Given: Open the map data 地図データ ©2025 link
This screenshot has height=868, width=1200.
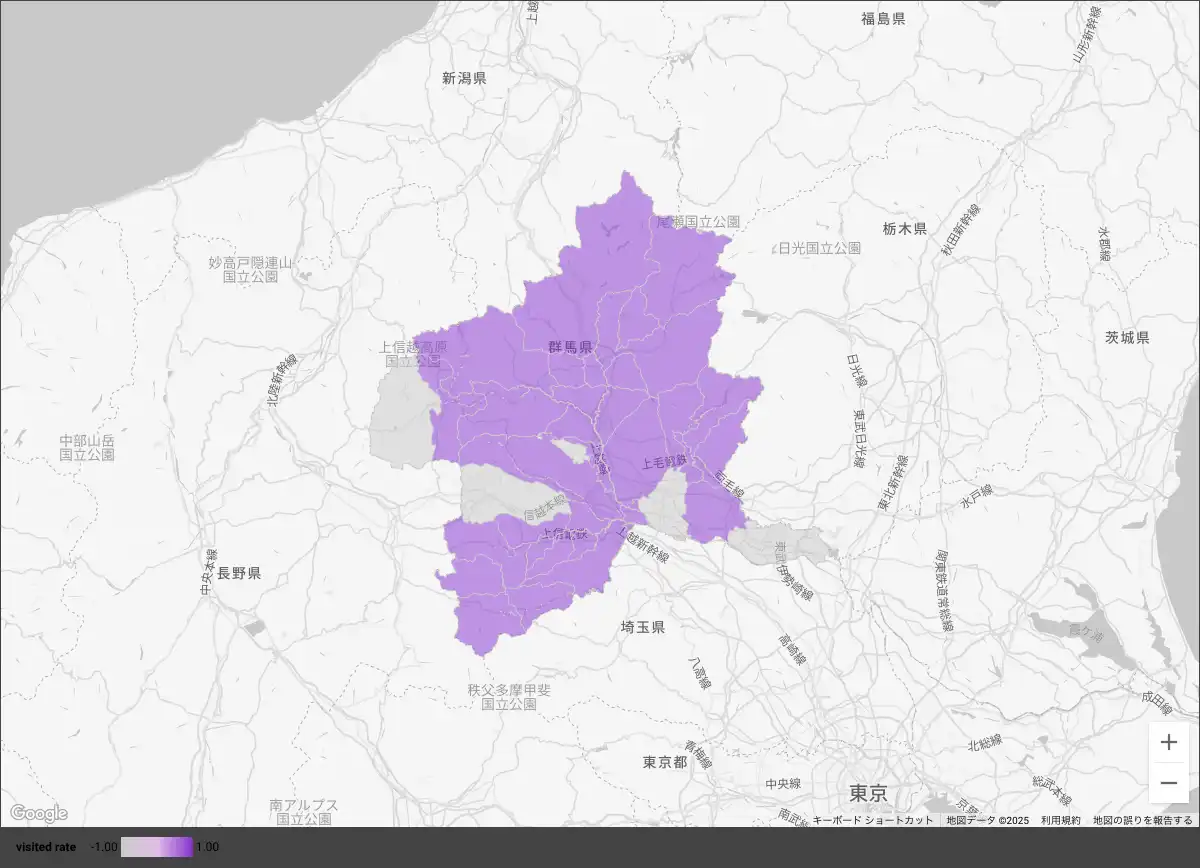Looking at the screenshot, I should 987,820.
